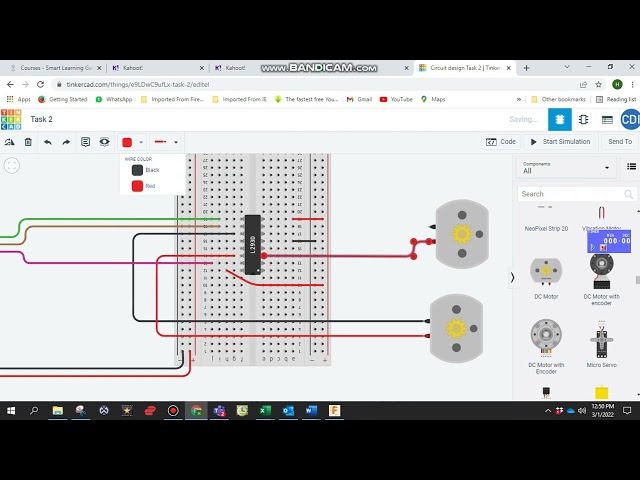Viewport: 640px width, 480px height.
Task: Switch to Circuit design Task 2 tab
Action: [x=465, y=68]
